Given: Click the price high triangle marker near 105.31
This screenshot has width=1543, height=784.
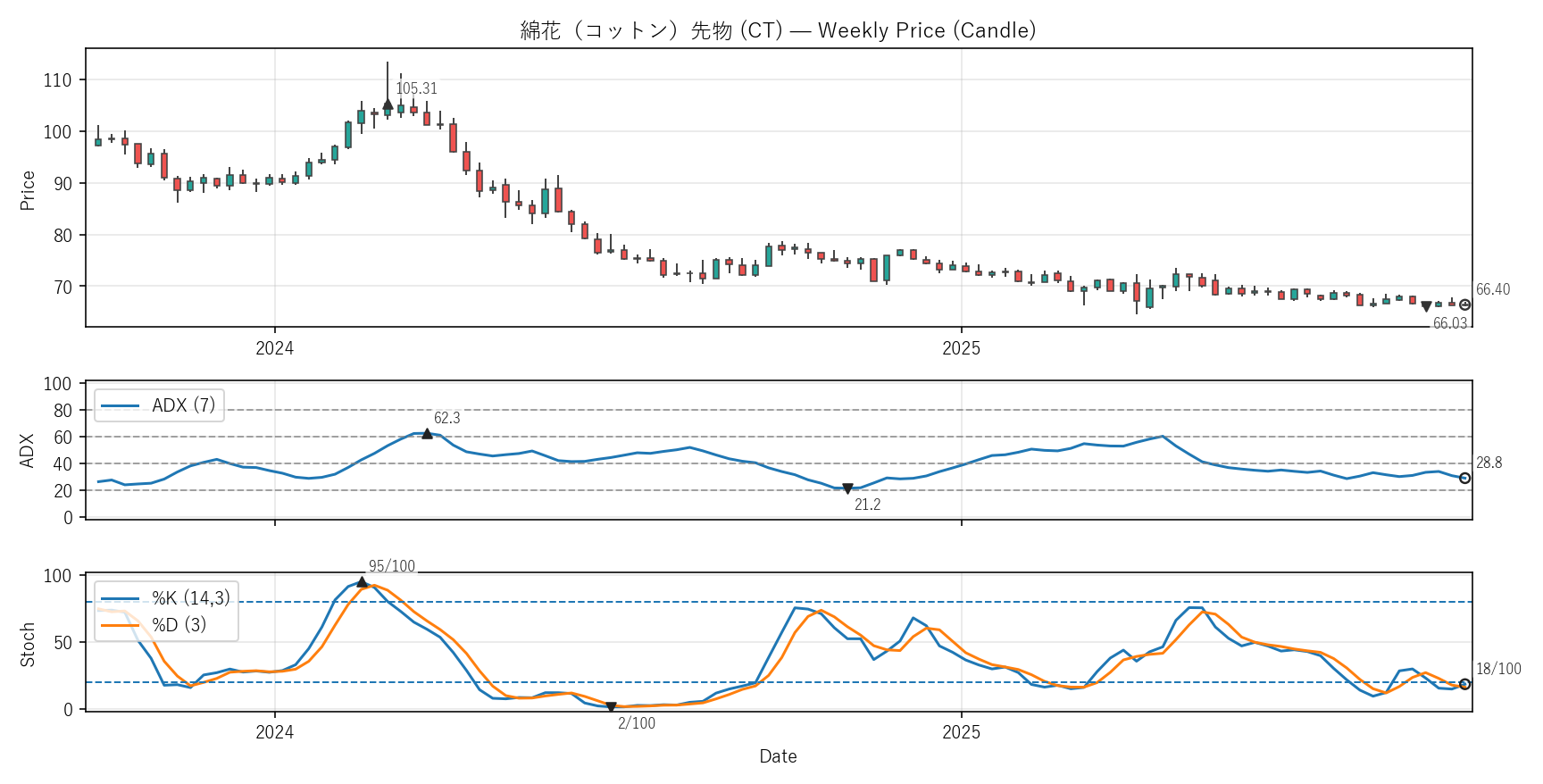Looking at the screenshot, I should [x=388, y=104].
